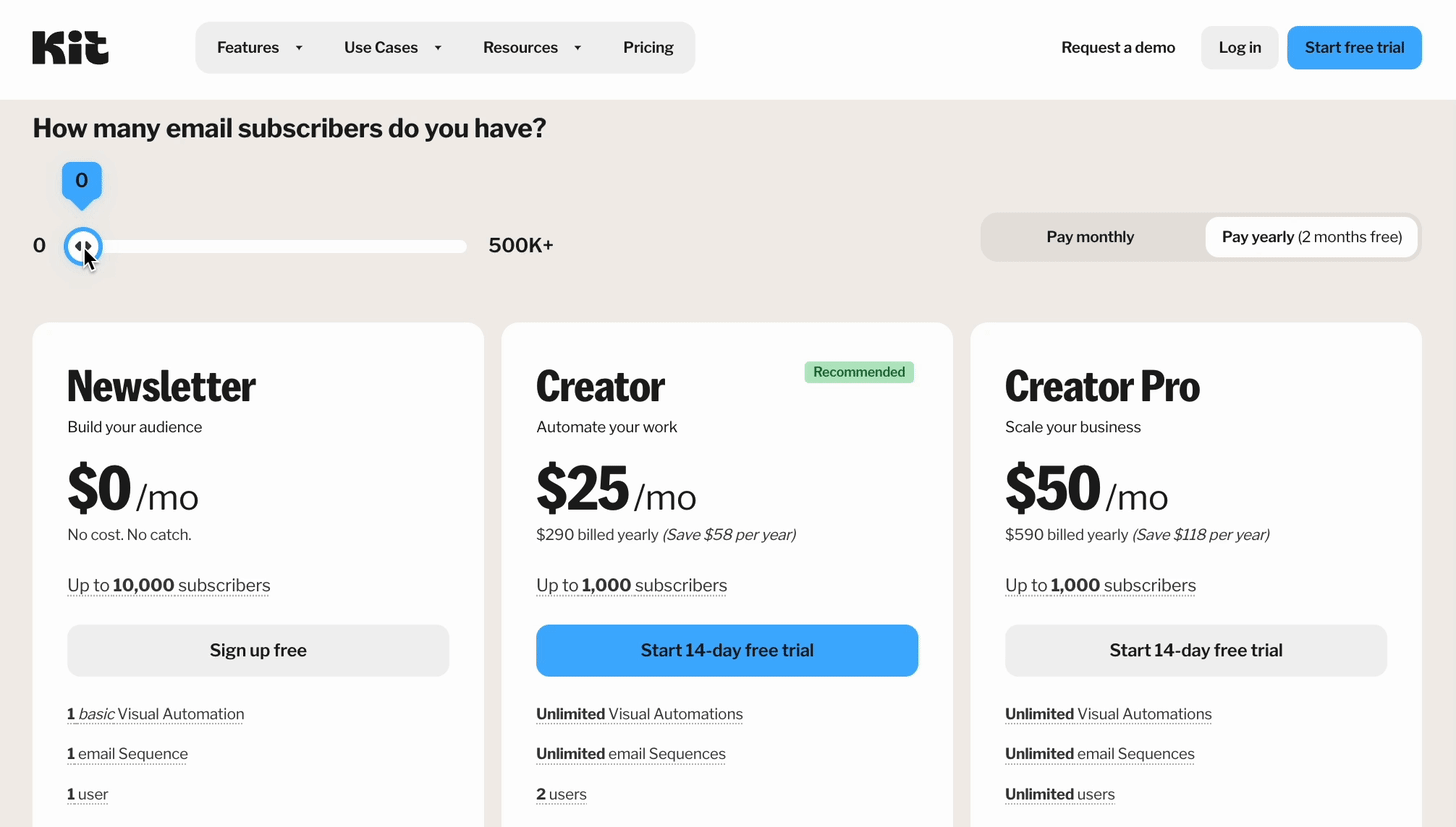This screenshot has height=827, width=1456.
Task: Click Request a demo link
Action: tap(1118, 47)
